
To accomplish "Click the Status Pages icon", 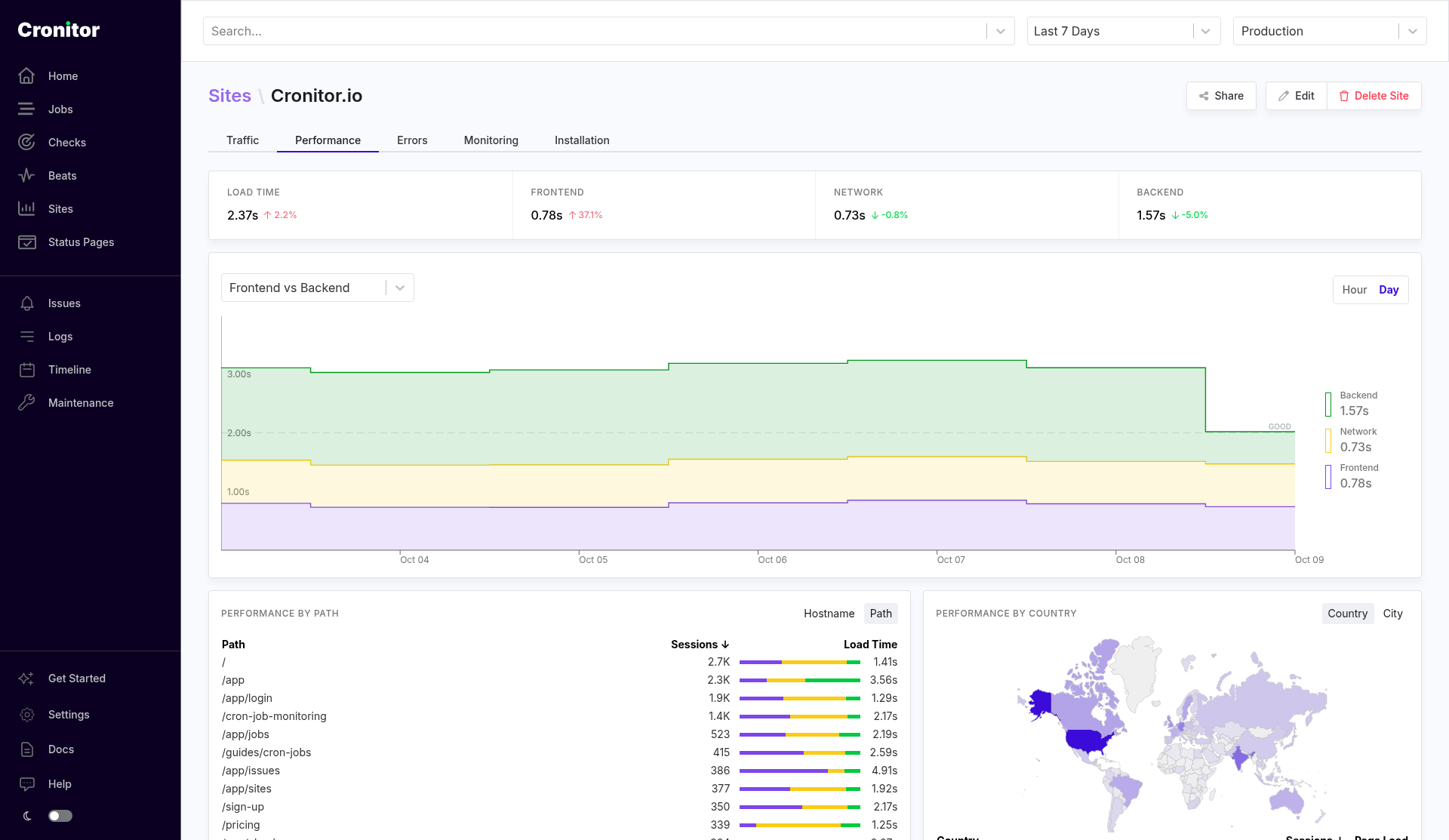I will click(26, 242).
